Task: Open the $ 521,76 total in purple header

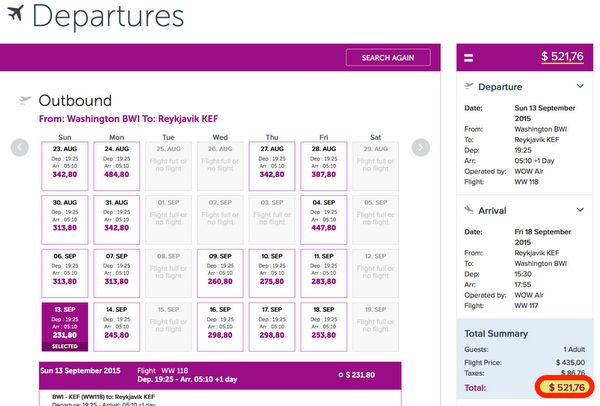Action: (562, 57)
